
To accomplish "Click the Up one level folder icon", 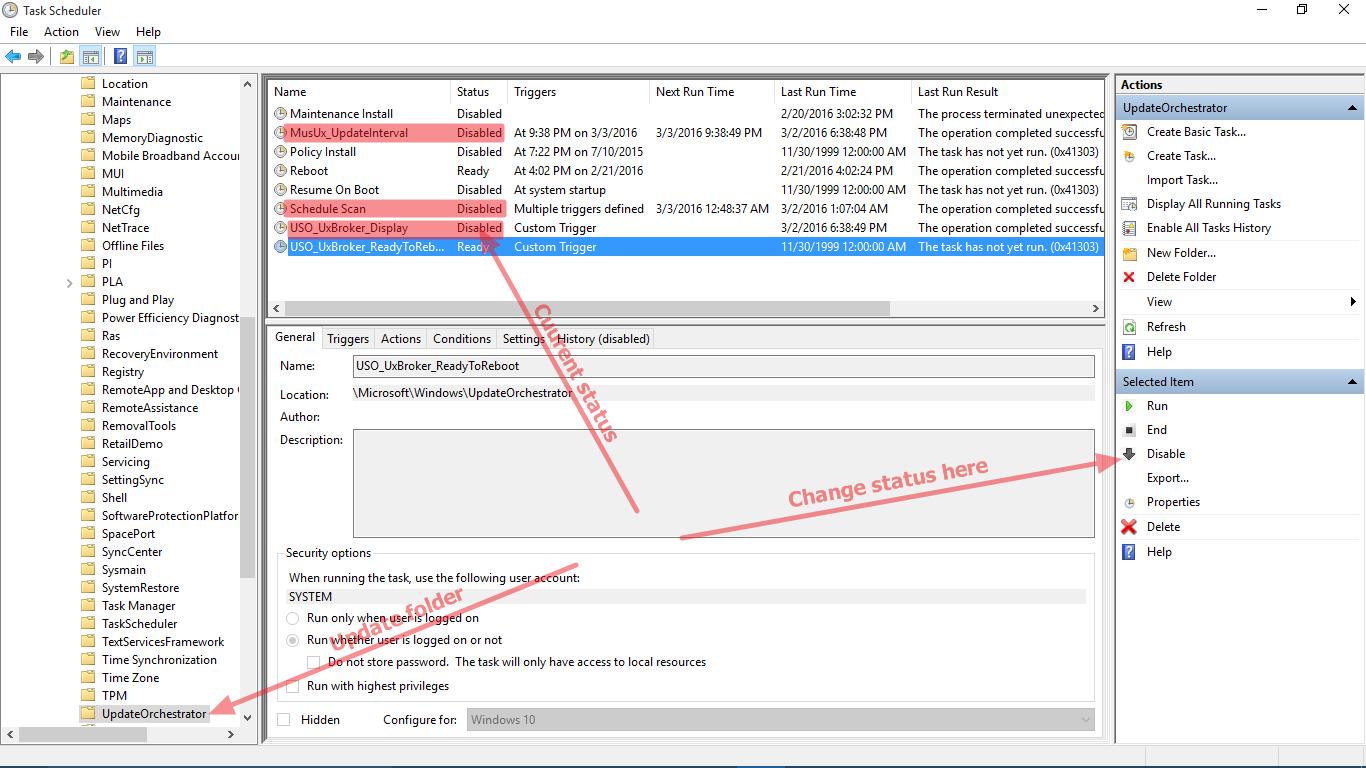I will (67, 56).
